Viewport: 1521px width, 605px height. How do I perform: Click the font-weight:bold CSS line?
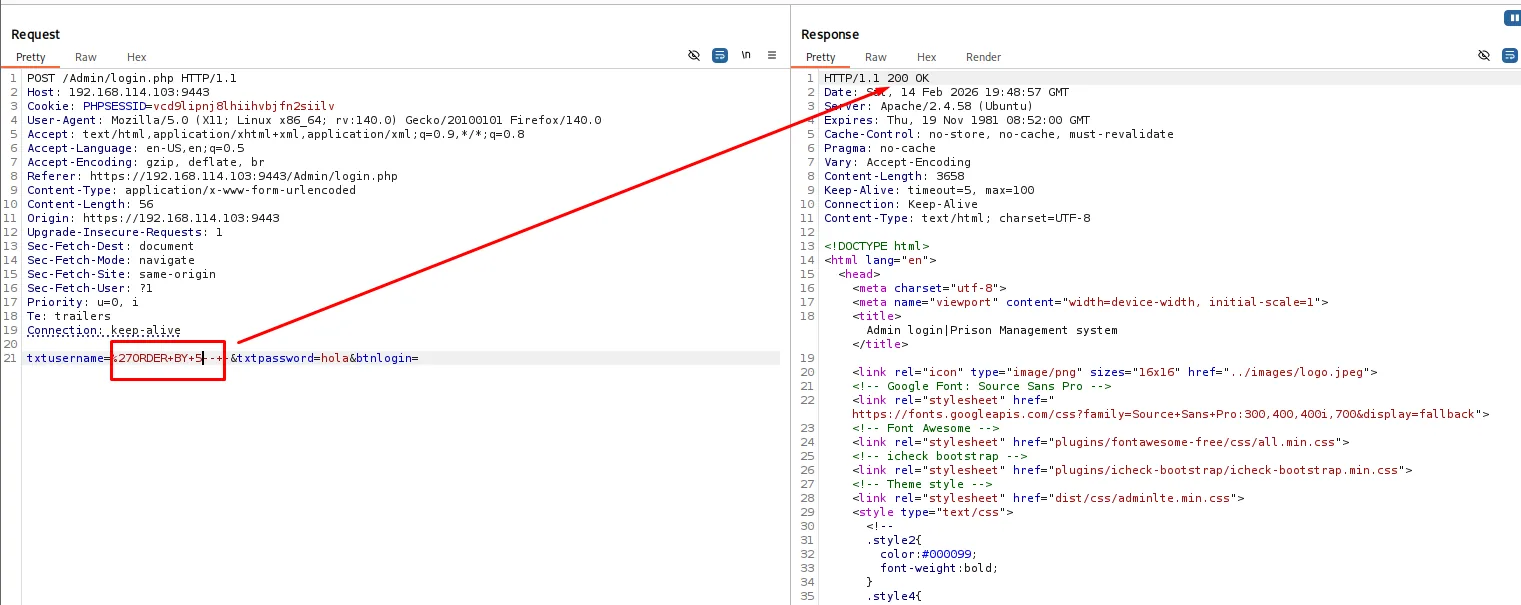[x=939, y=568]
